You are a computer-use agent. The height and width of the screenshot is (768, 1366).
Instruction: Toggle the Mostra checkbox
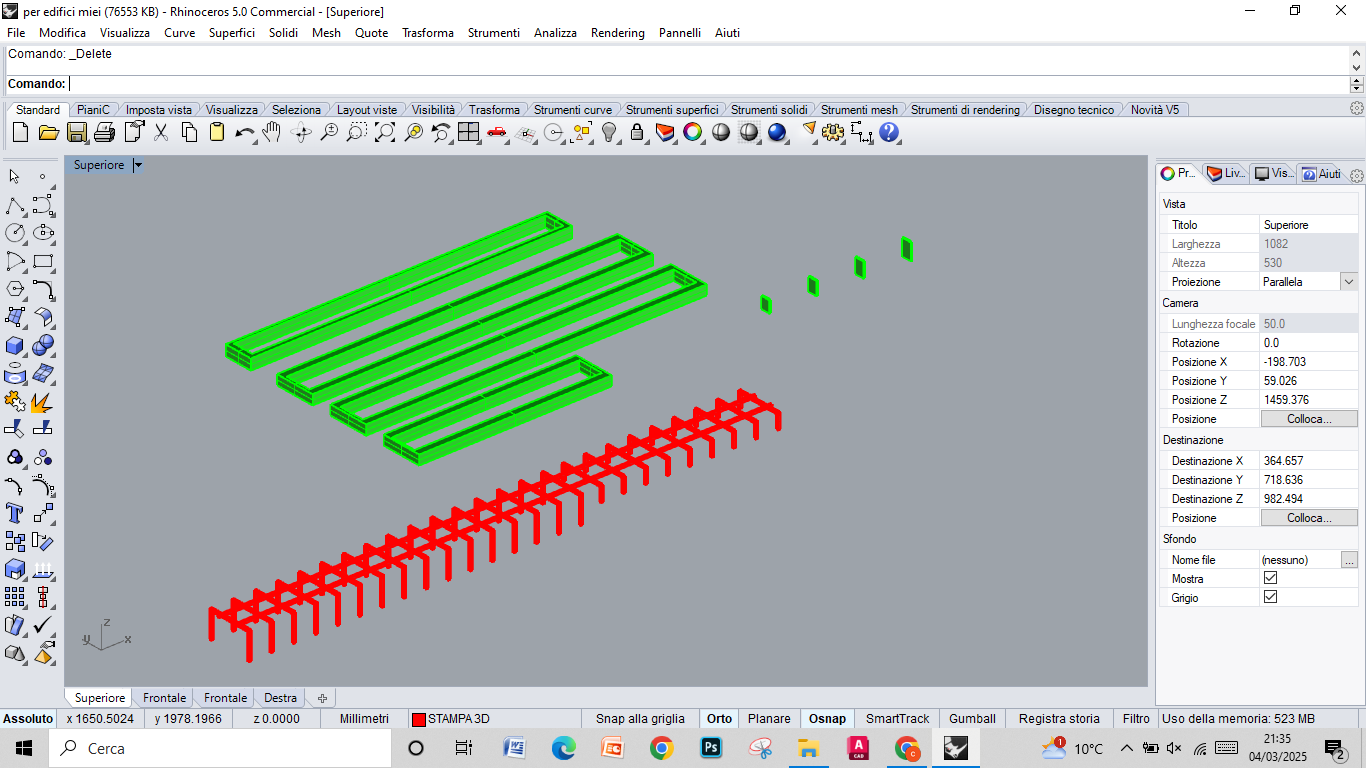[1271, 578]
